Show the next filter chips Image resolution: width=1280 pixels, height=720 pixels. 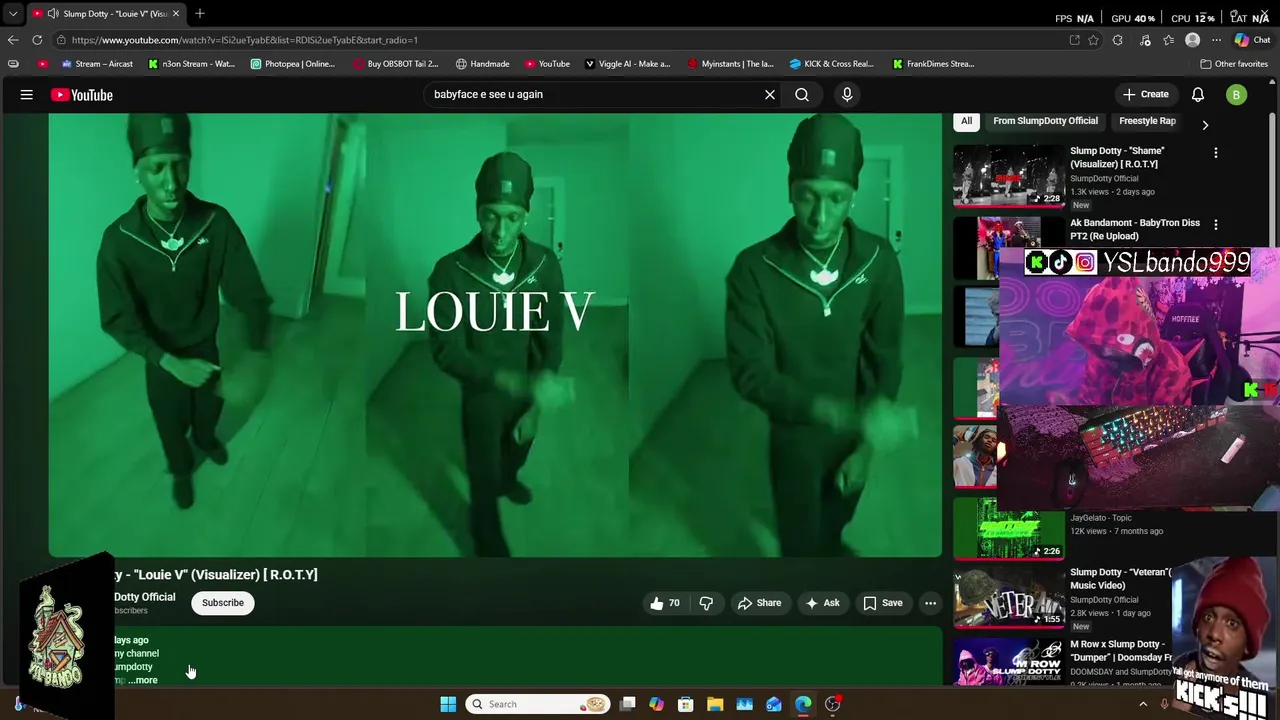click(x=1205, y=125)
